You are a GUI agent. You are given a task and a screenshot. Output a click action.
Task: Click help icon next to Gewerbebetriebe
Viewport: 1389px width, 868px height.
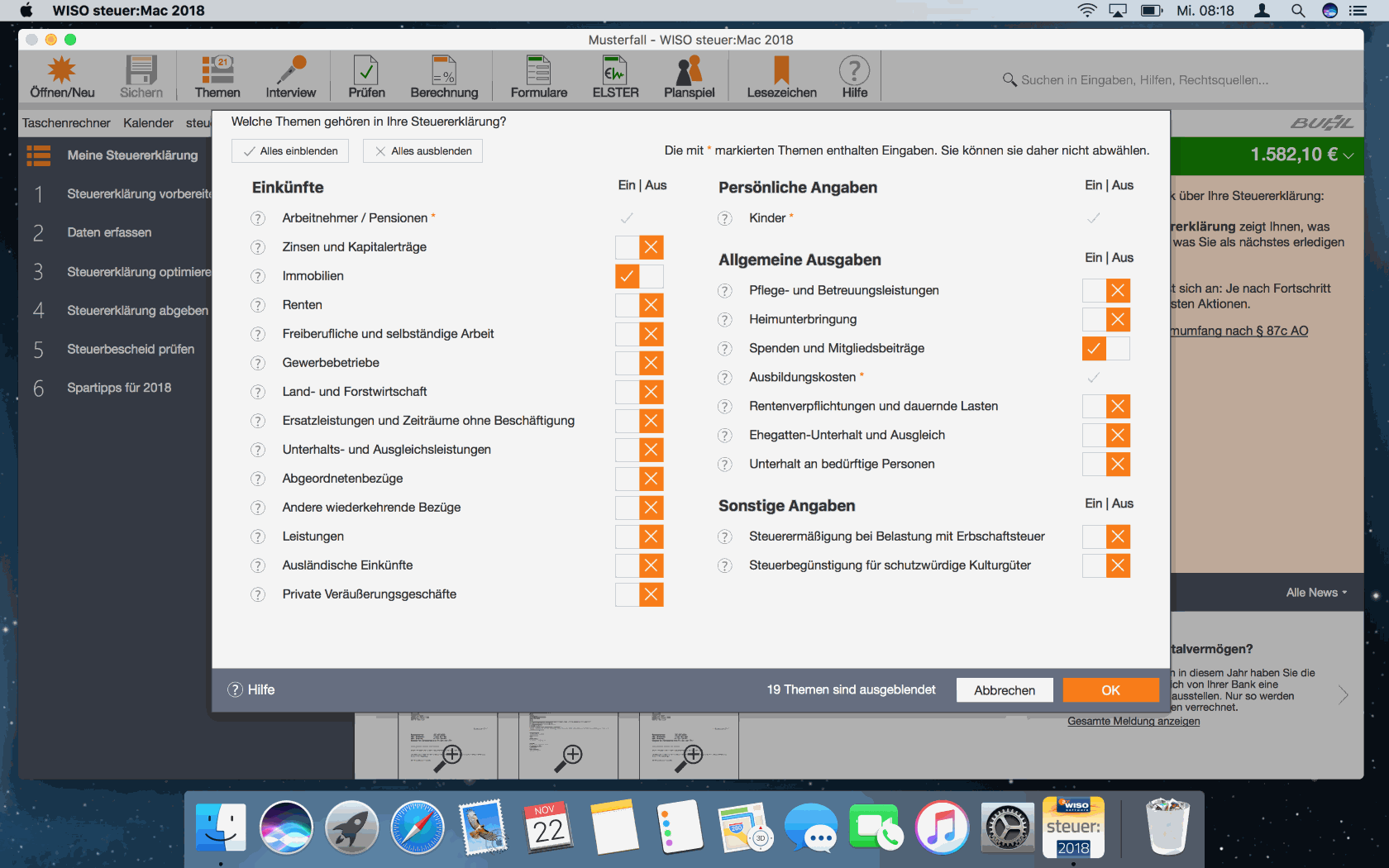point(258,363)
